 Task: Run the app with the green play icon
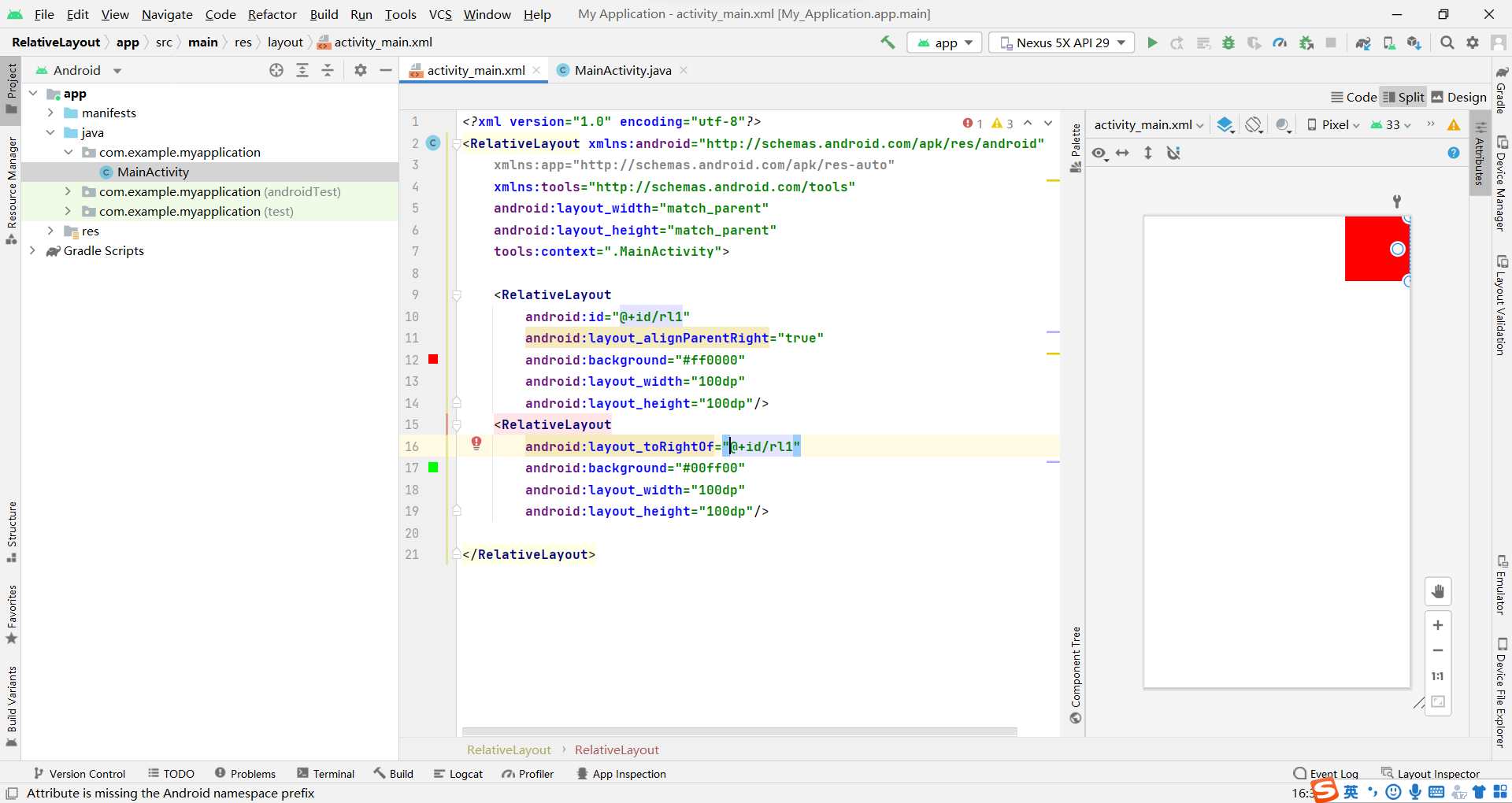tap(1151, 43)
